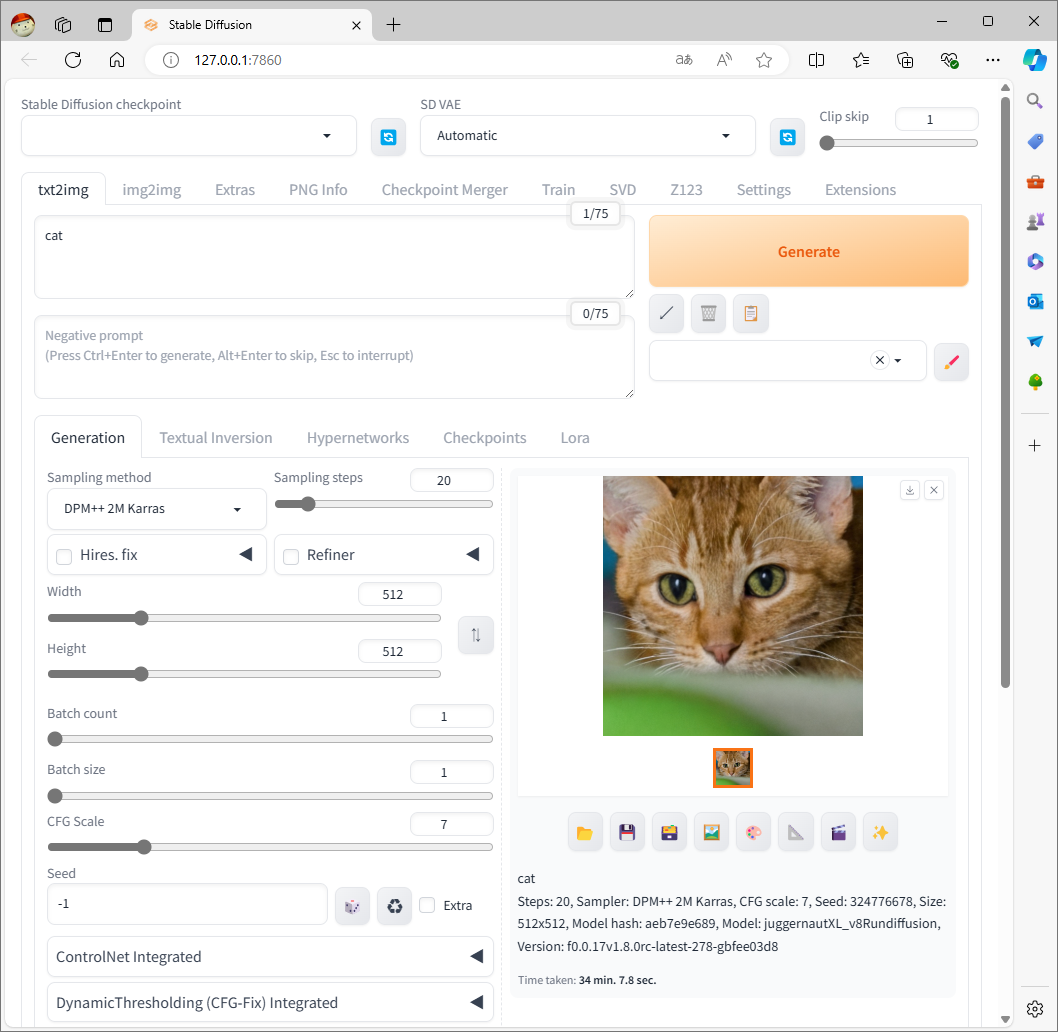Open the PNG Info tab

318,190
